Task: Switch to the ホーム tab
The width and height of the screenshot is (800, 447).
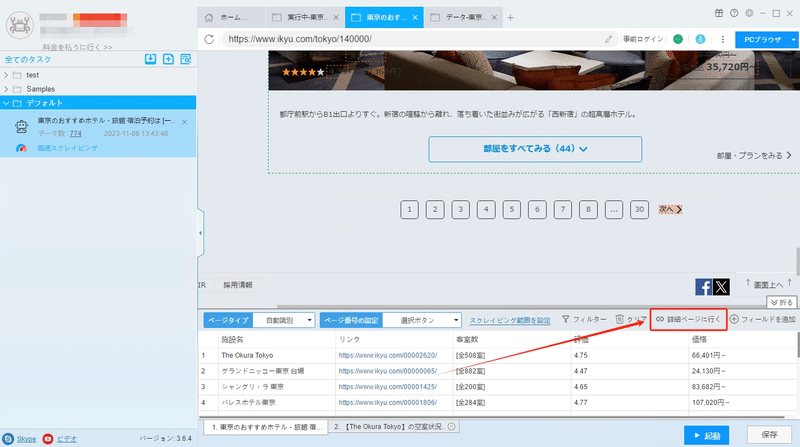Action: (231, 17)
